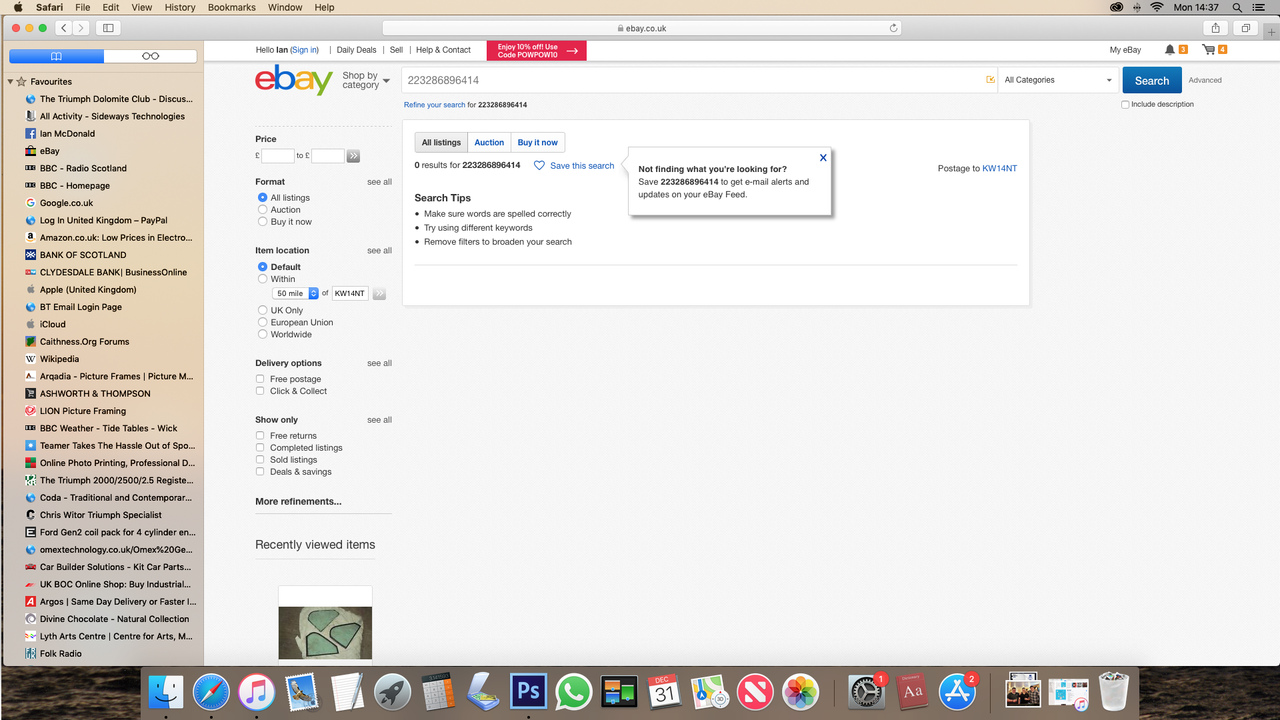Screen dimensions: 1280x720
Task: Click the reload page icon in address bar
Action: pos(893,28)
